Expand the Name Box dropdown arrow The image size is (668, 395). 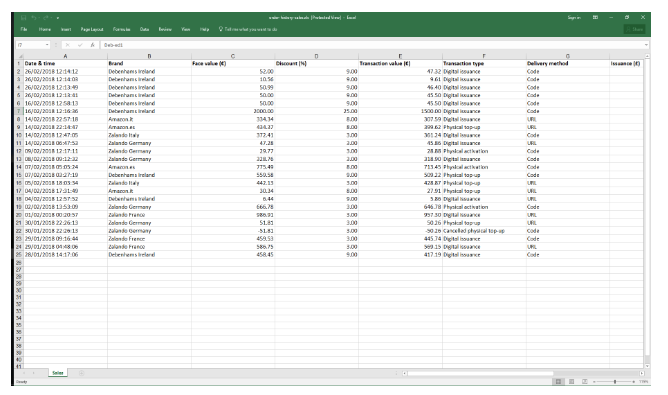pos(47,45)
